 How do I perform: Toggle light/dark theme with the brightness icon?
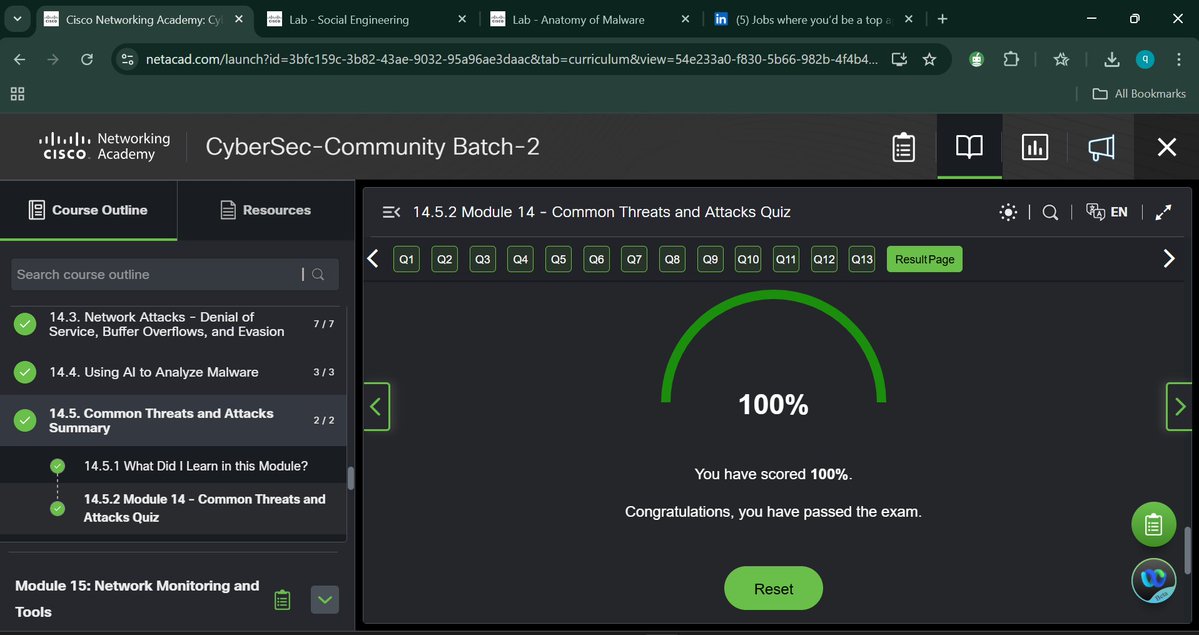pyautogui.click(x=1008, y=211)
